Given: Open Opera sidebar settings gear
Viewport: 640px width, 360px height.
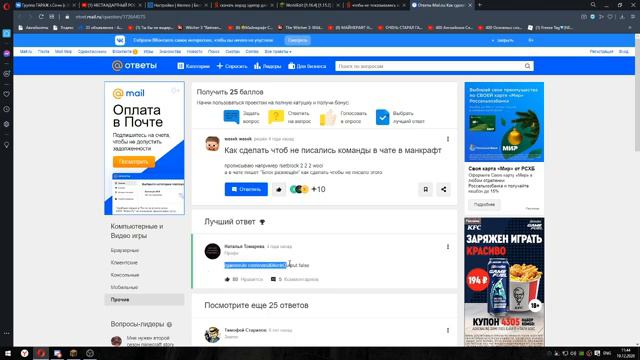Looking at the screenshot, I should pos(7,124).
